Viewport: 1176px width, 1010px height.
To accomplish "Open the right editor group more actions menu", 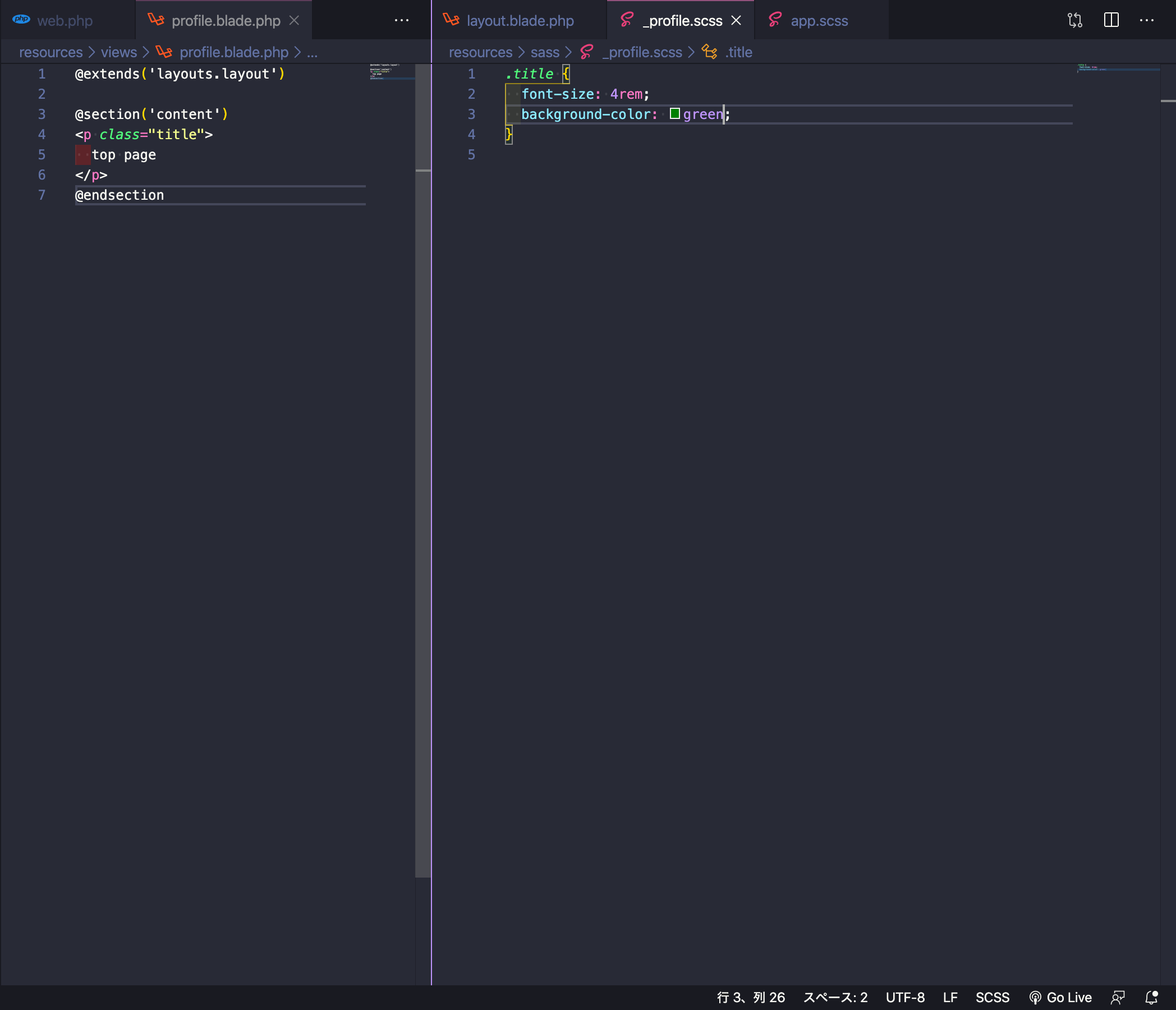I will point(1146,20).
